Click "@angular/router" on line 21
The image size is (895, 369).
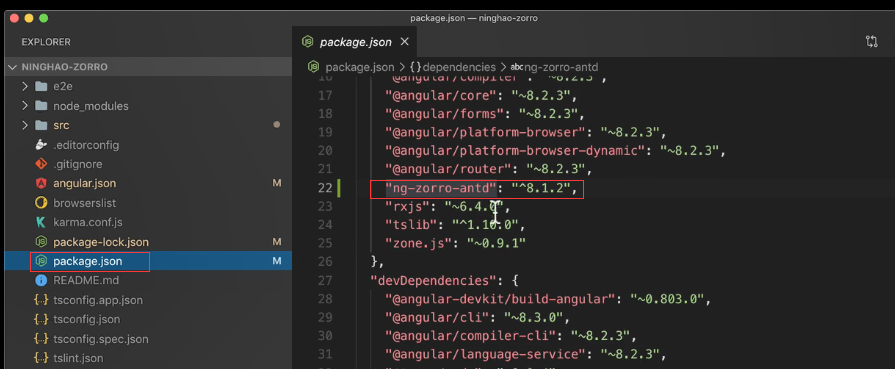click(448, 169)
